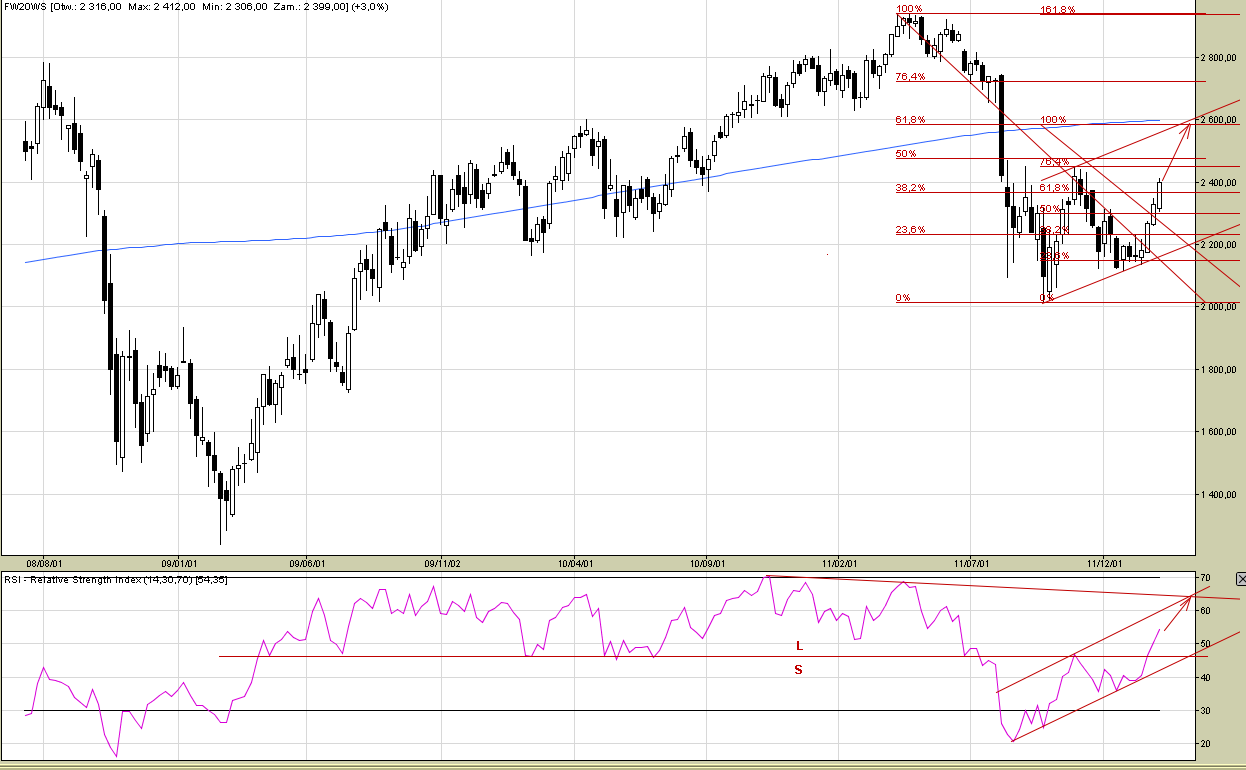Select the 10/04/01 date label
Screen dimensions: 1246x770
point(575,562)
